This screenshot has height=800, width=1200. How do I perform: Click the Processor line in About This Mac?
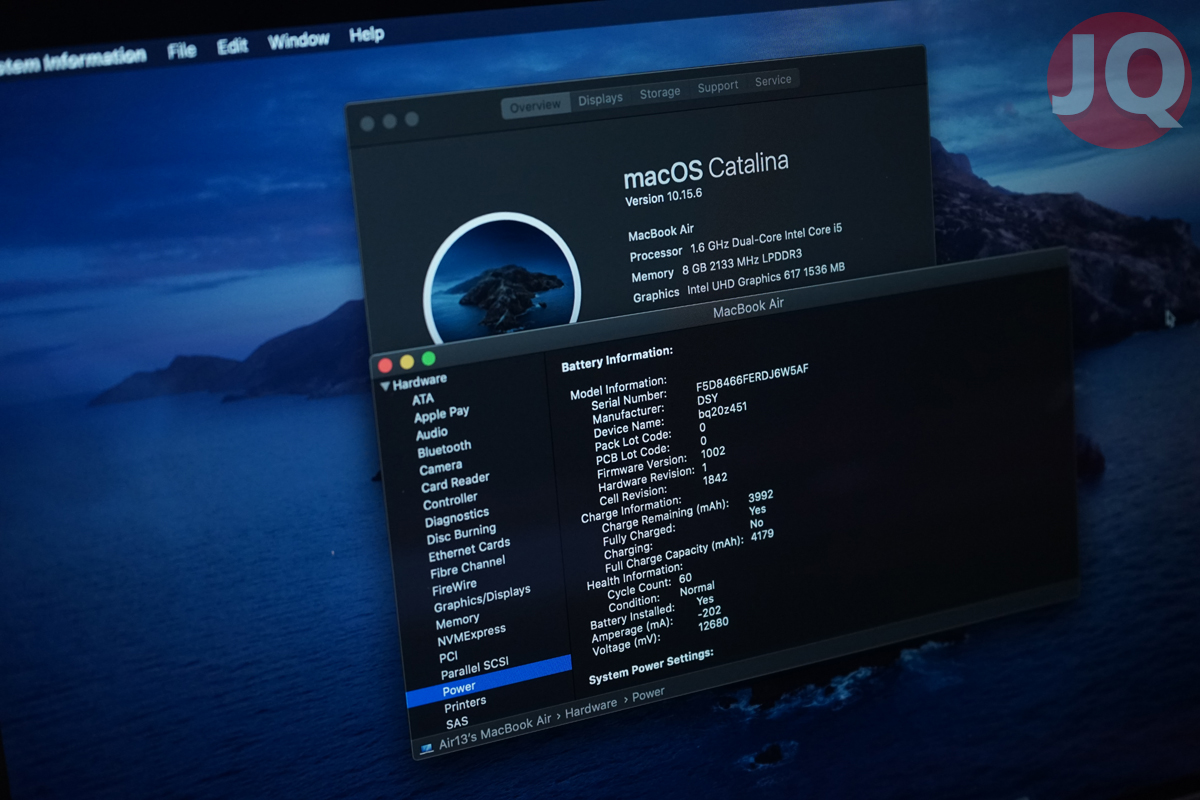[x=736, y=241]
